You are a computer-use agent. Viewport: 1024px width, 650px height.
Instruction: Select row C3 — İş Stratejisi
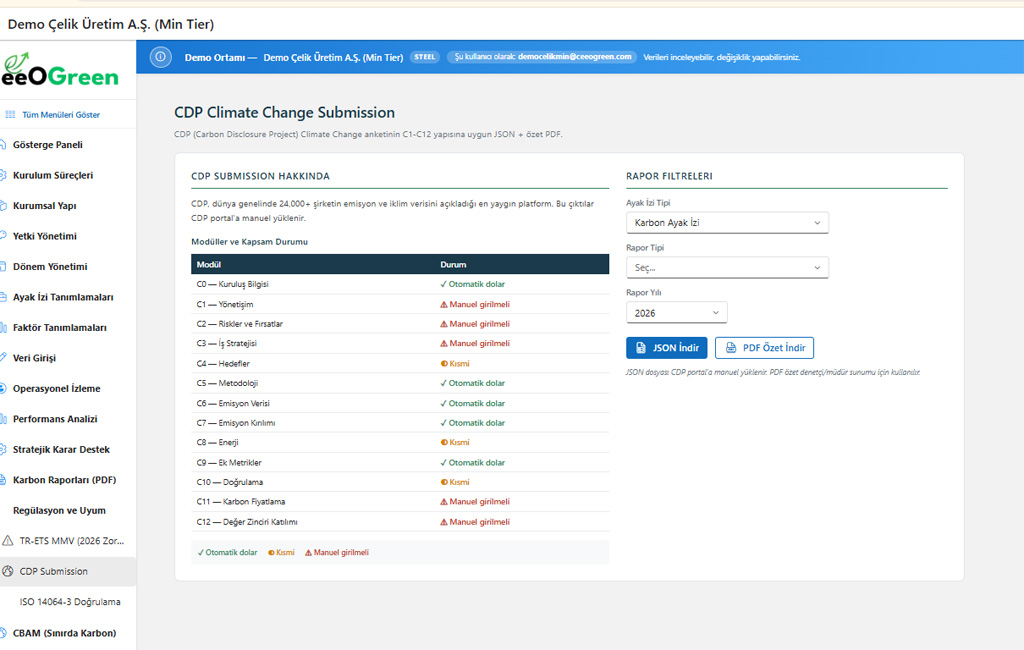(x=400, y=344)
